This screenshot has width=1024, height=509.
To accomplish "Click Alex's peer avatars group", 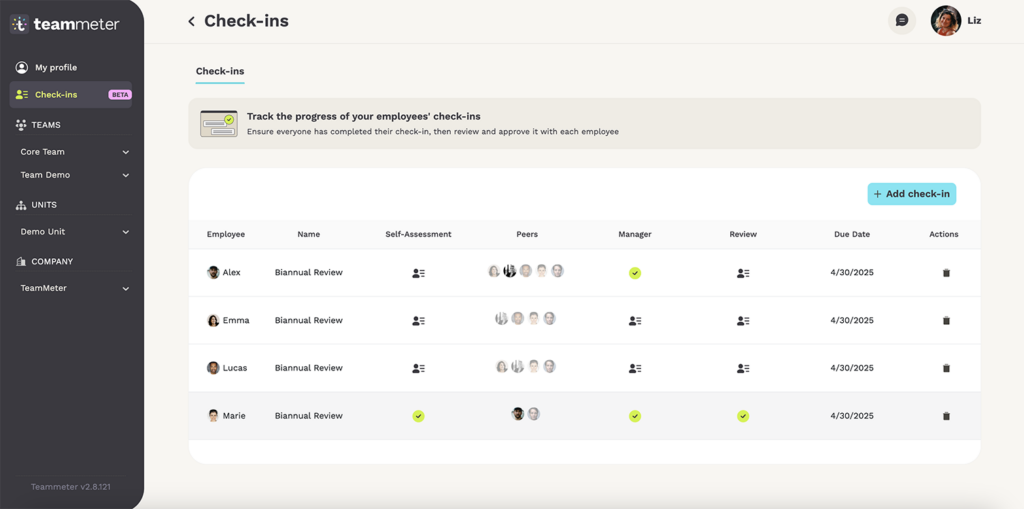I will click(526, 271).
